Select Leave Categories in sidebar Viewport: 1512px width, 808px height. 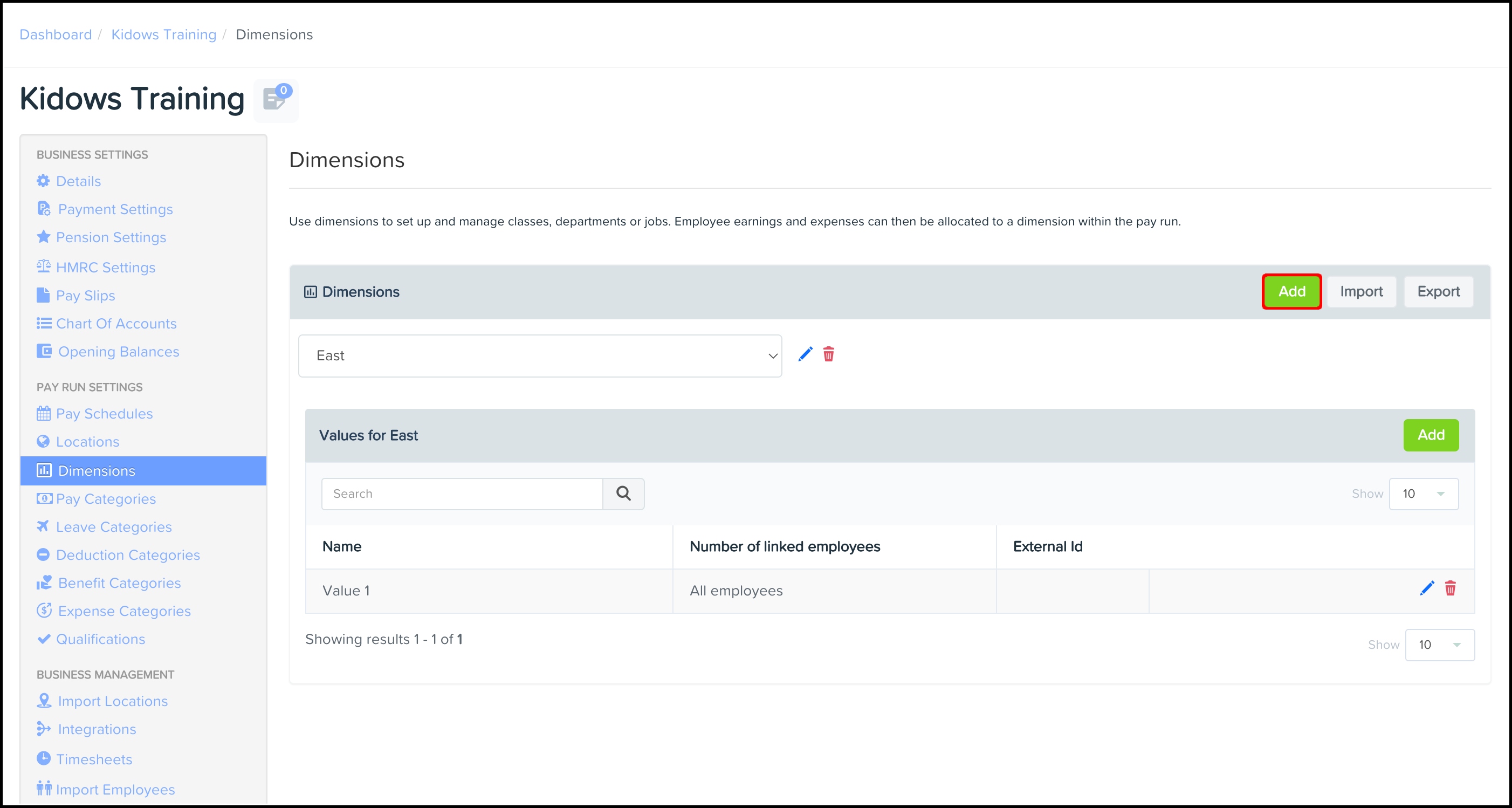113,528
